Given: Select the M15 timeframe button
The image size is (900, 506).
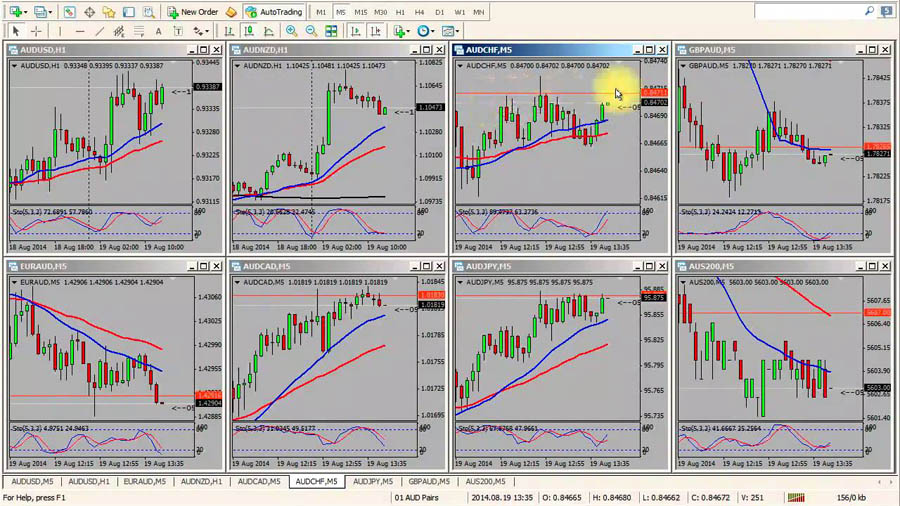Looking at the screenshot, I should (360, 12).
